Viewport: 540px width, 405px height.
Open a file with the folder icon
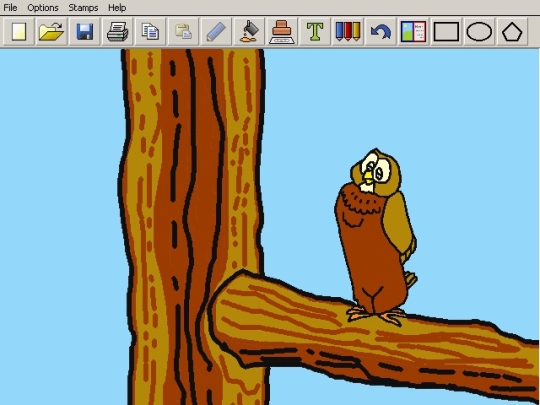[51, 32]
